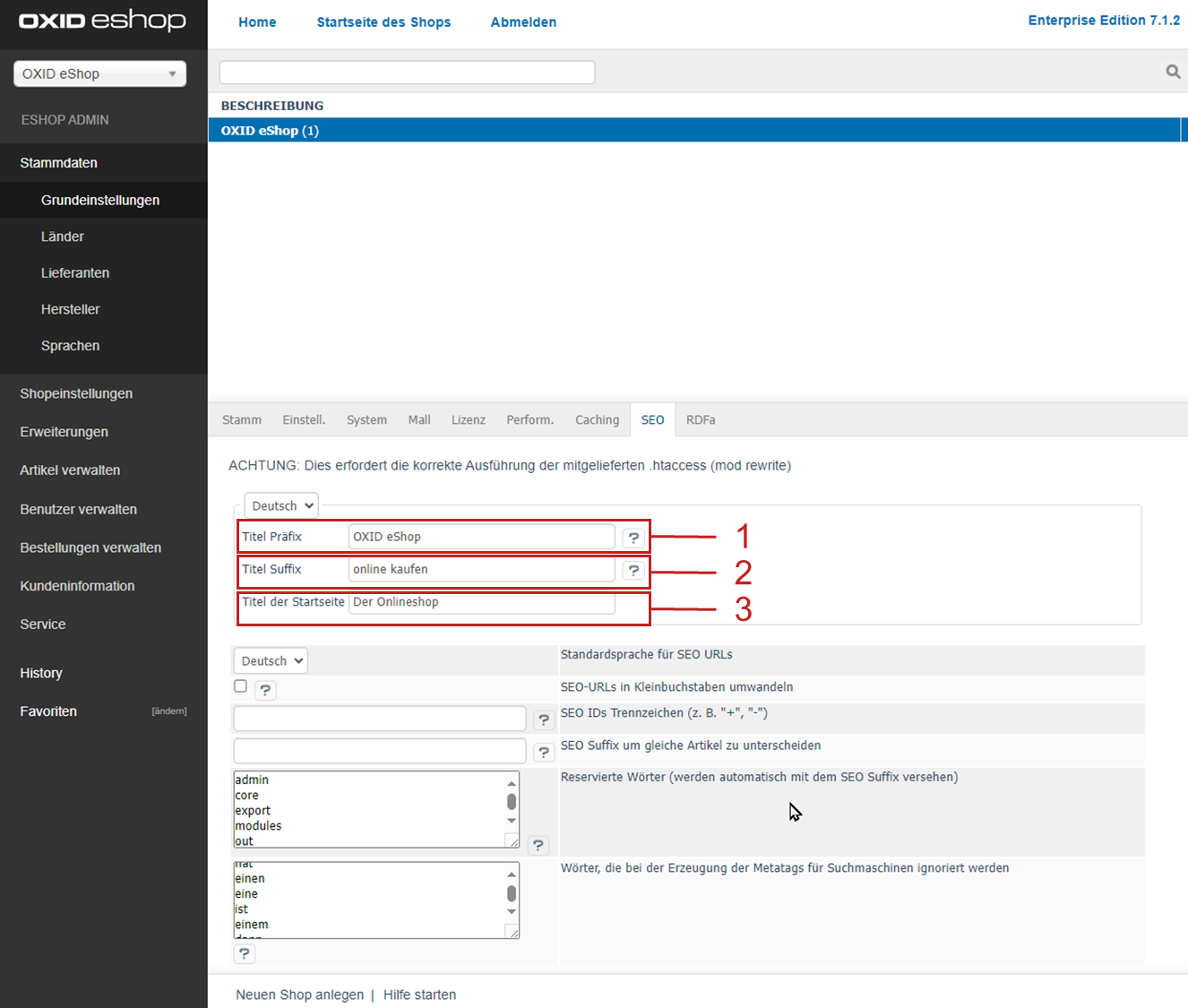Switch to the Einstell. tab
The width and height of the screenshot is (1188, 1008).
[304, 419]
